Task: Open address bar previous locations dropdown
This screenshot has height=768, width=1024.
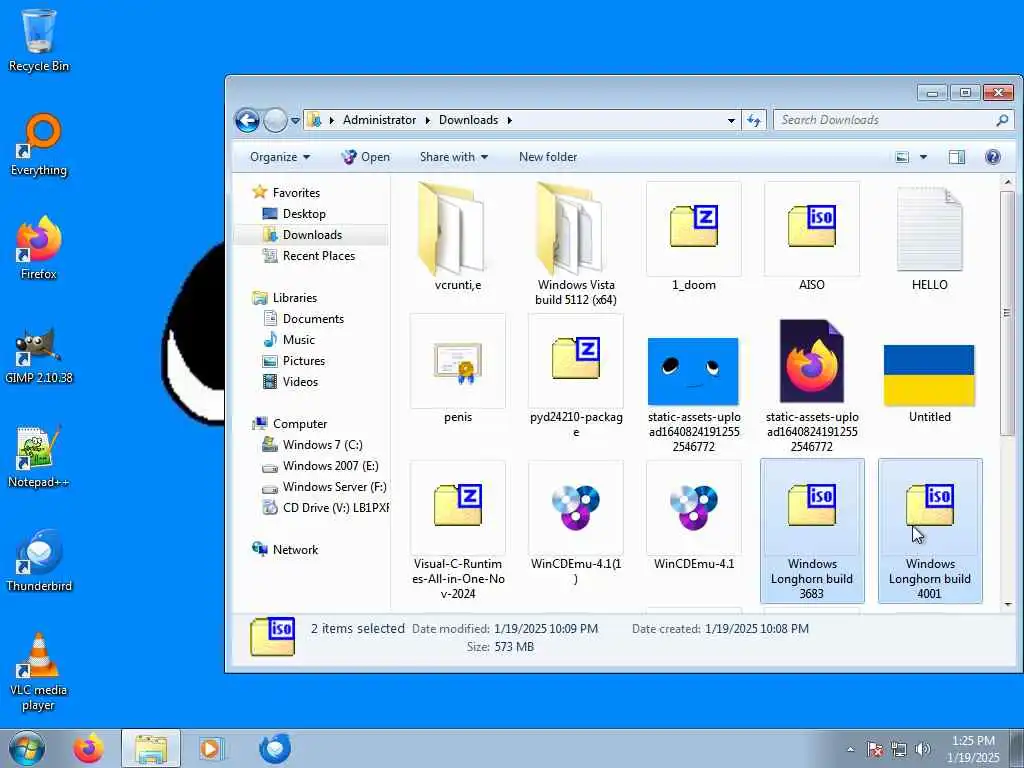Action: [x=731, y=121]
